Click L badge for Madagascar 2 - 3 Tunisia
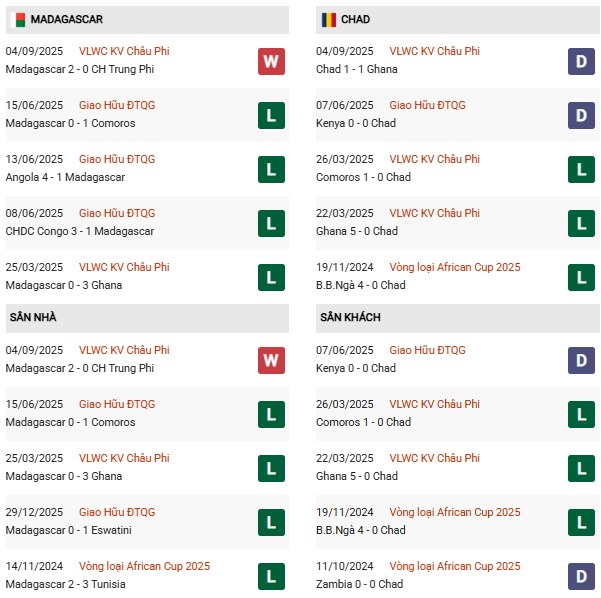The width and height of the screenshot is (601, 598). pyautogui.click(x=271, y=575)
